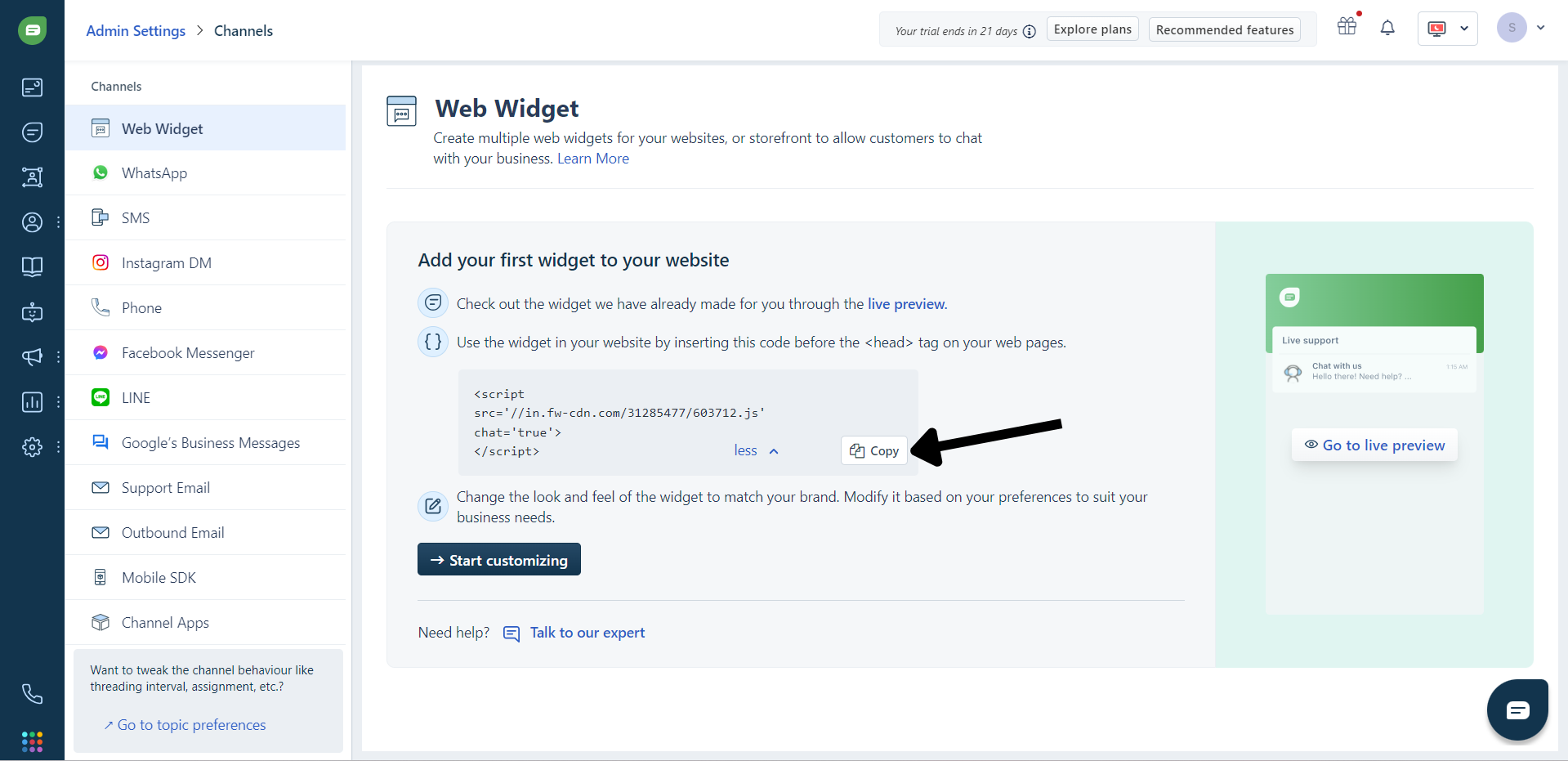Open the live preview inline link

coord(906,304)
